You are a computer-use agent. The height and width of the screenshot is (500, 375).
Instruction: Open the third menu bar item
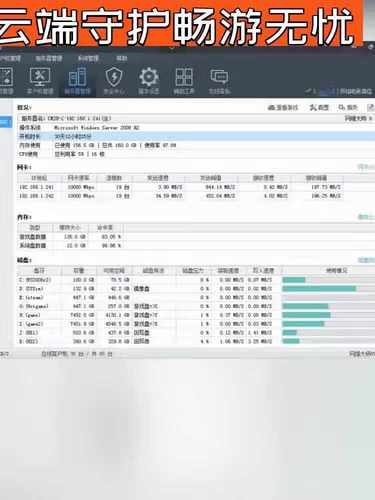[x=88, y=58]
